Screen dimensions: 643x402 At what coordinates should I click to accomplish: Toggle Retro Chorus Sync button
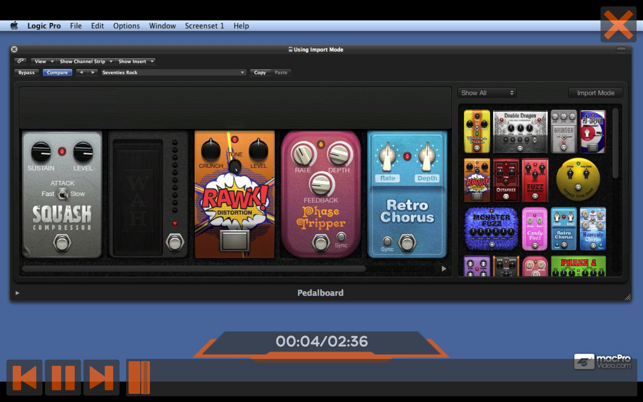point(387,241)
